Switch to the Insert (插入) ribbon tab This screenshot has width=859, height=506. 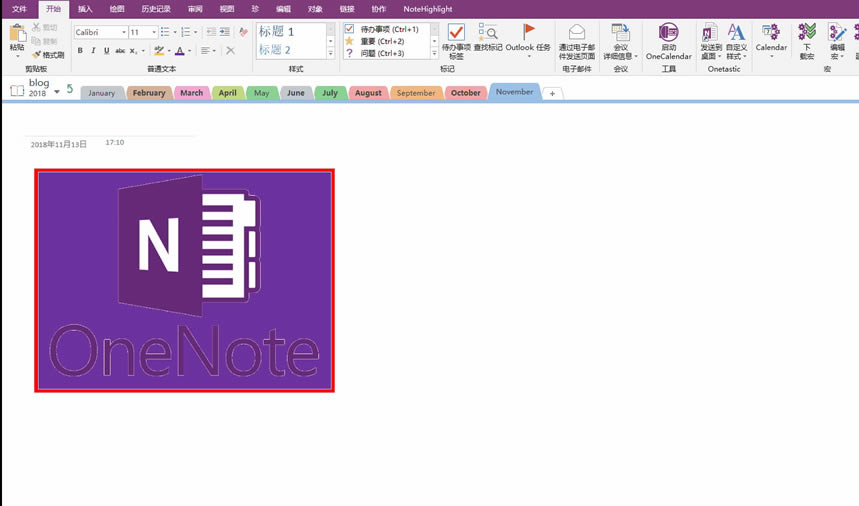click(x=85, y=9)
